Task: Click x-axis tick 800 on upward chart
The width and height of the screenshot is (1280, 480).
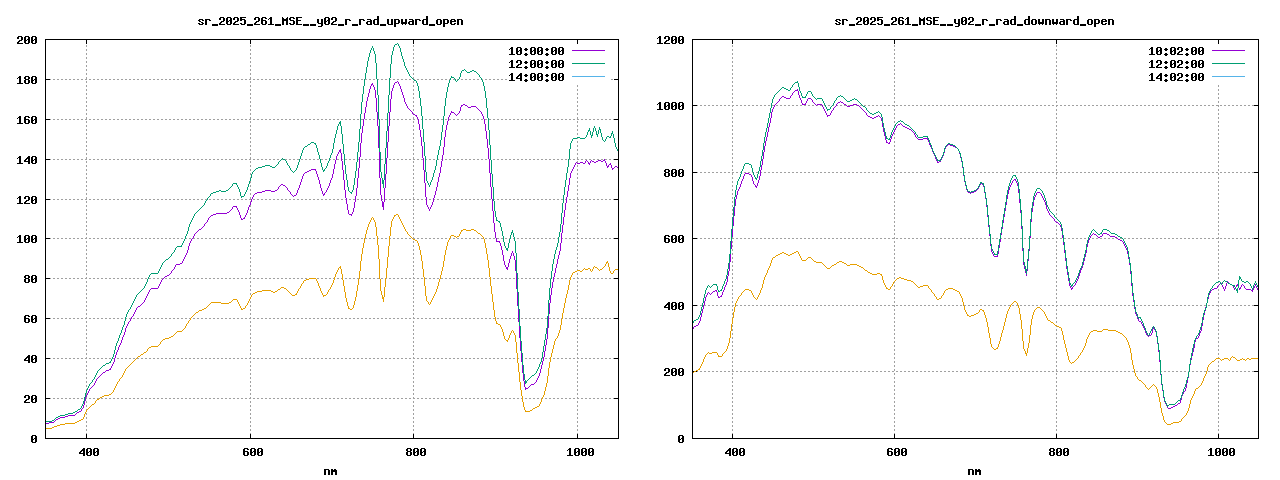Action: pyautogui.click(x=413, y=453)
